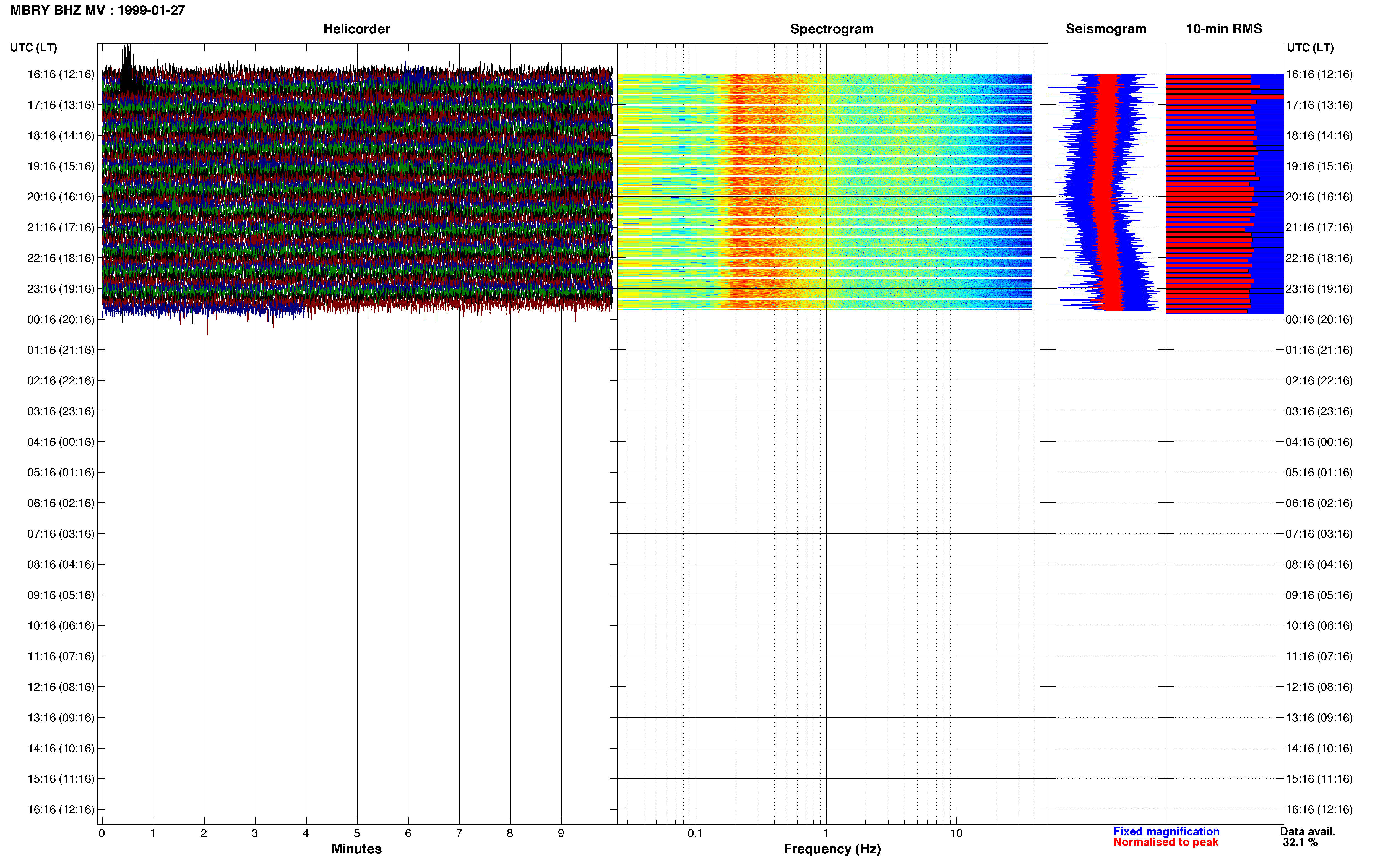Click the plot title 'MBRY BHZ MV : 1999-01-27'
The height and width of the screenshot is (868, 1388).
pyautogui.click(x=98, y=10)
